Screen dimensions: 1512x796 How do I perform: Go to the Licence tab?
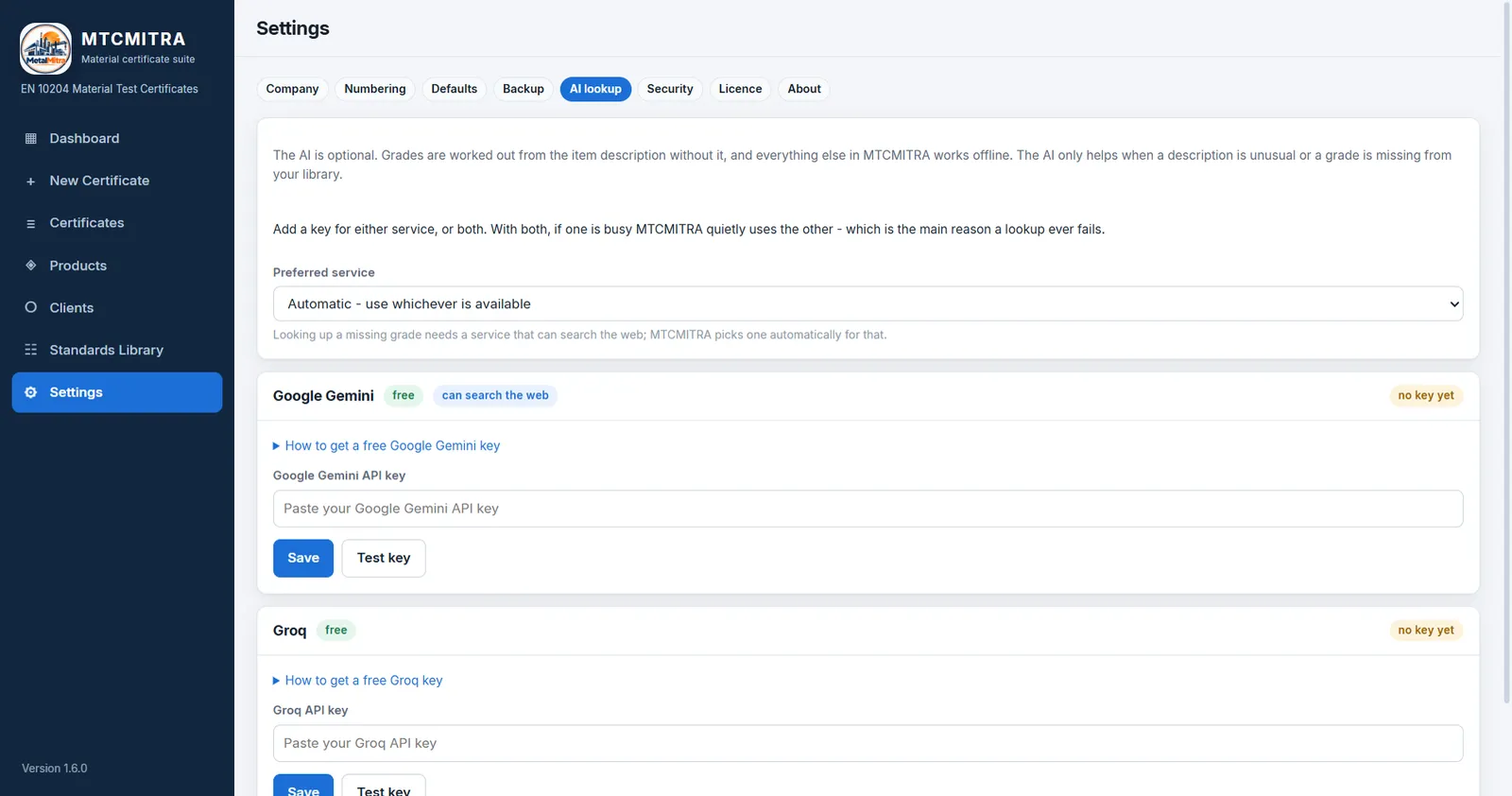click(740, 89)
